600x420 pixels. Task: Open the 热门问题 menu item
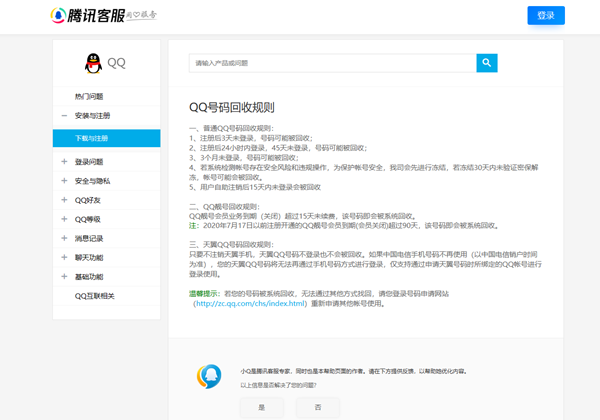89,96
